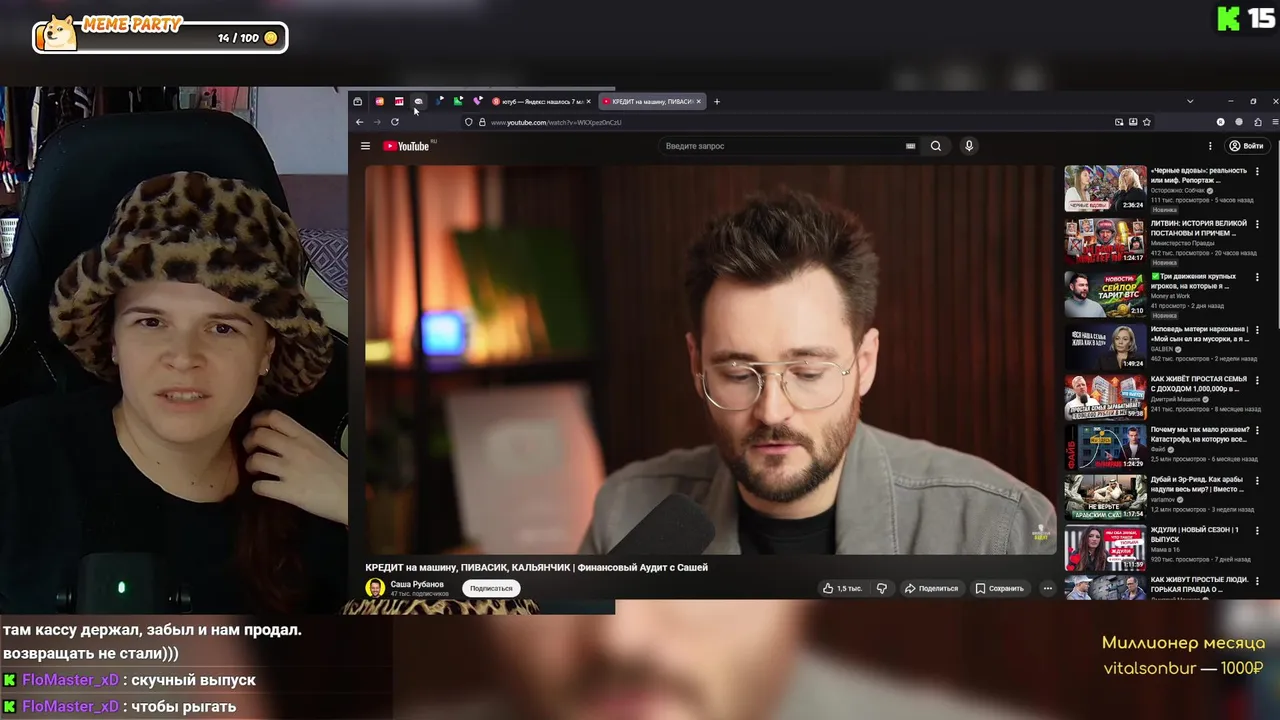Open Исповедь матери наркомана video title
This screenshot has width=1280, height=720.
(x=1199, y=333)
